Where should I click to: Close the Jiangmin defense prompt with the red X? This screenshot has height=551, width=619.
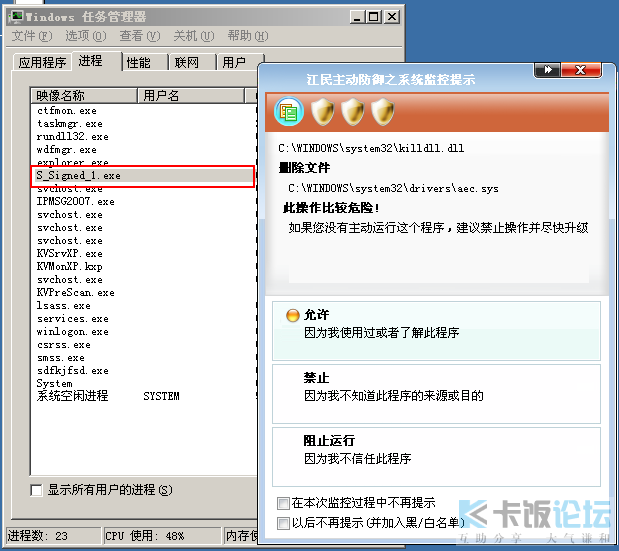point(581,70)
